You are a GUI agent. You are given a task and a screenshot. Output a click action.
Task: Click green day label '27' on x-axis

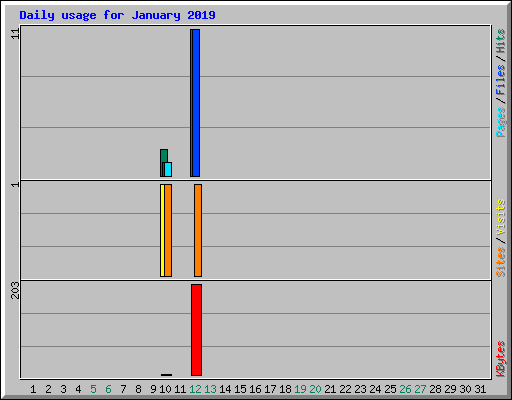tap(420, 389)
